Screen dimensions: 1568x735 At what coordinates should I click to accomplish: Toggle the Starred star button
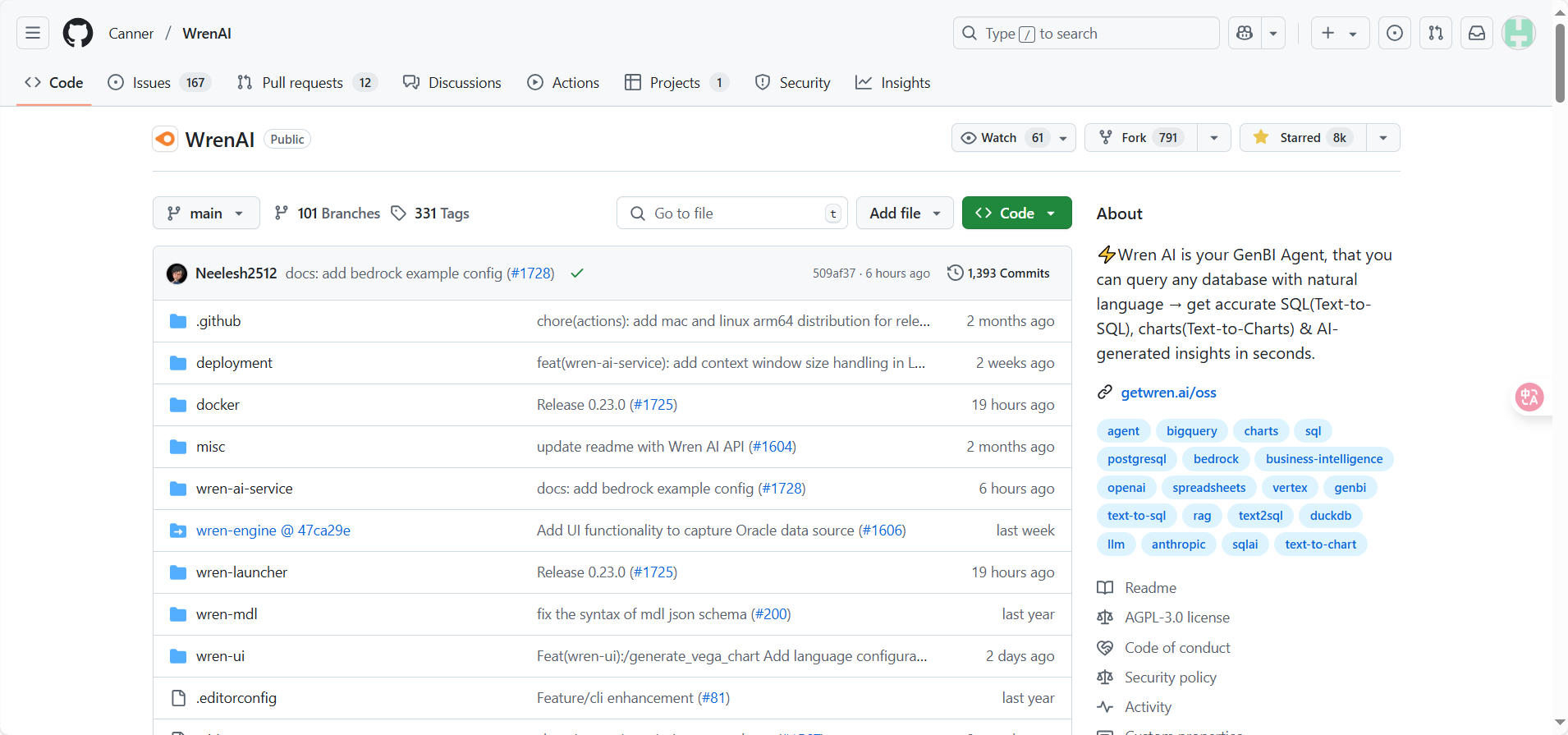coord(1303,138)
